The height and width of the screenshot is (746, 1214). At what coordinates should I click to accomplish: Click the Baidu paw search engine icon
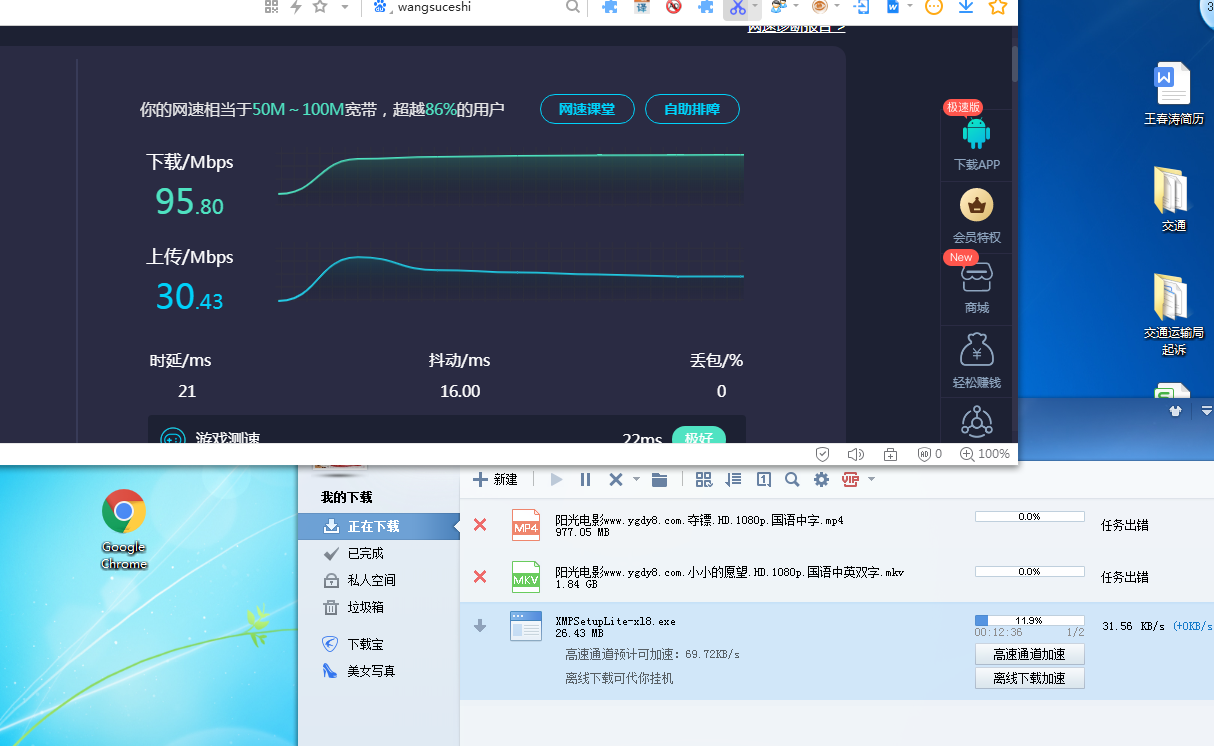pos(380,7)
